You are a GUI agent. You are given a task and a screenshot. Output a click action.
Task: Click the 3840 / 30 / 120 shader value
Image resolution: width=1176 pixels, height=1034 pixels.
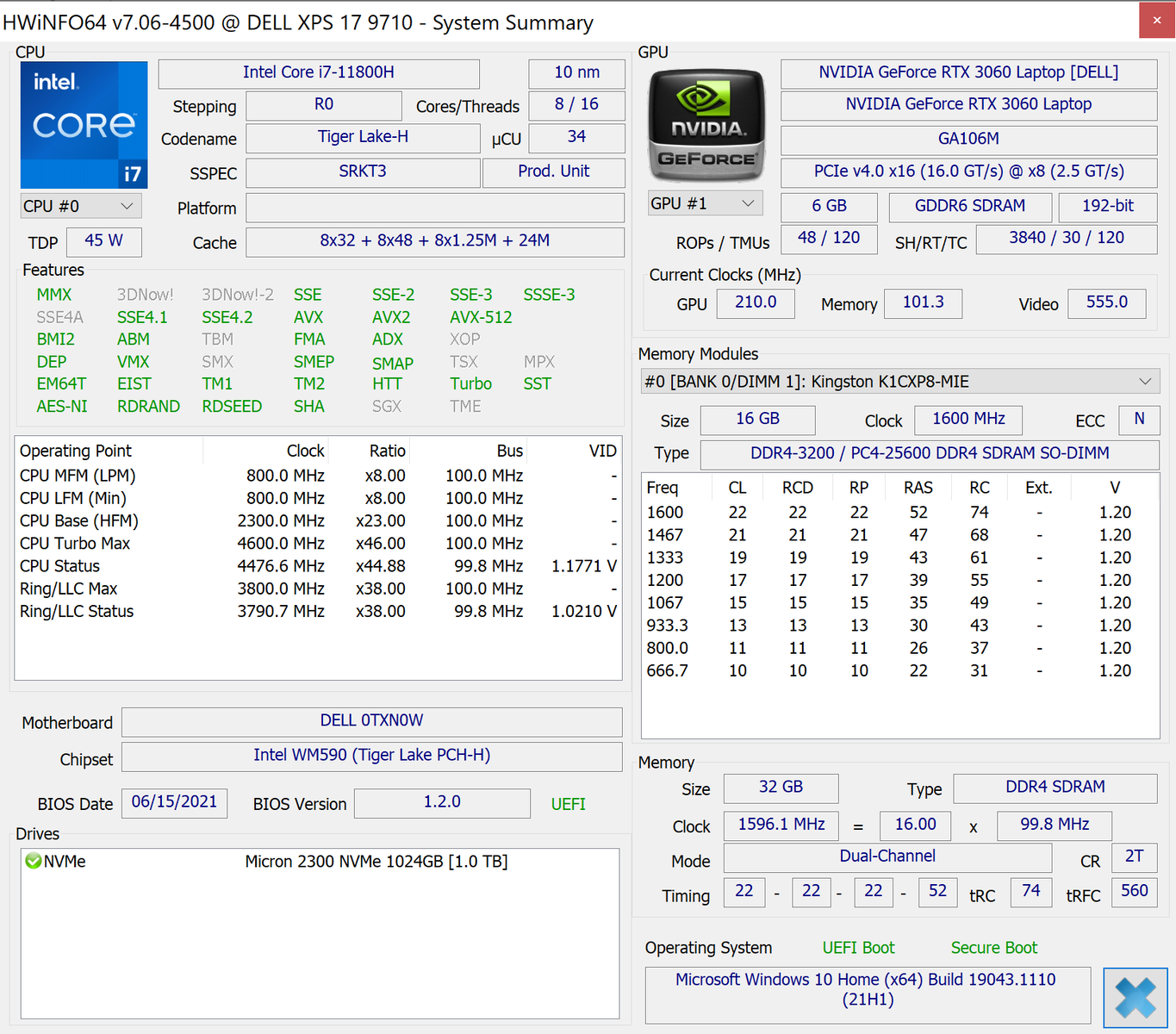pos(1067,239)
